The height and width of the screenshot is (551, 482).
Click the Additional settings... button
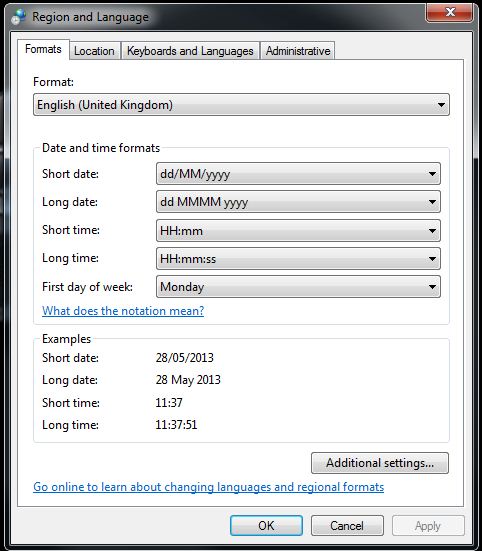380,463
